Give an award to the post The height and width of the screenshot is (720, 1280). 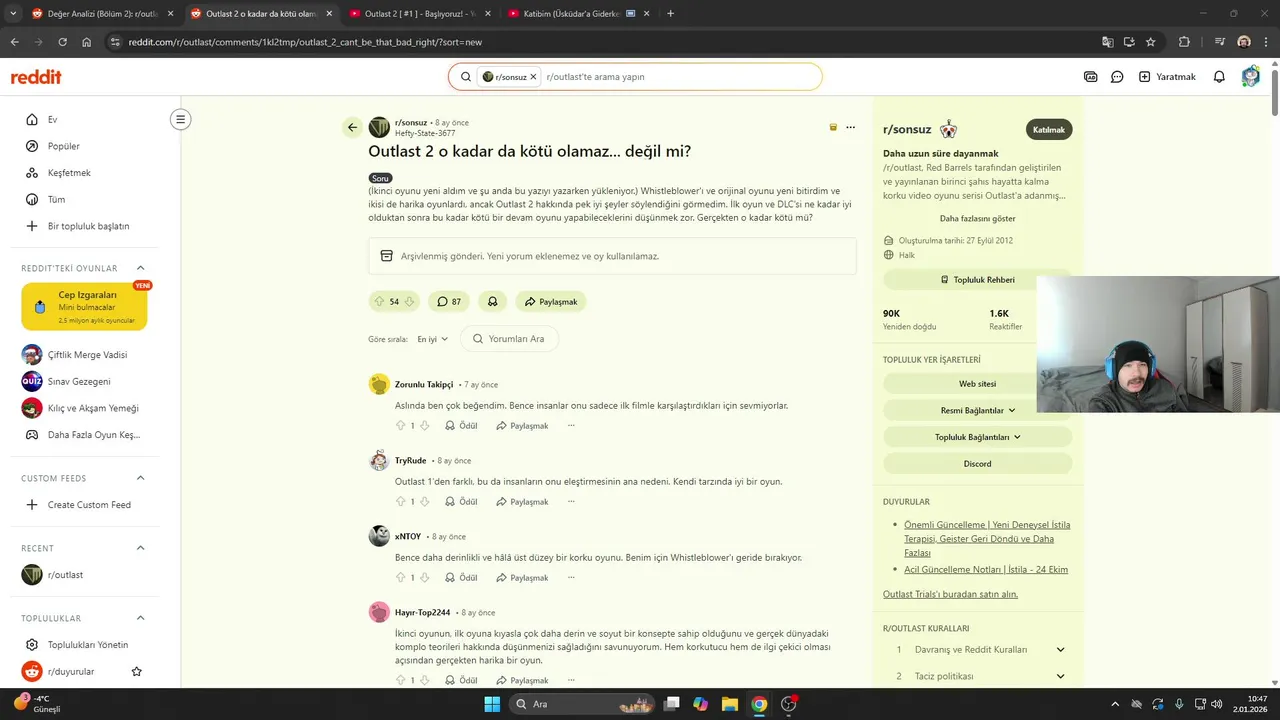492,301
